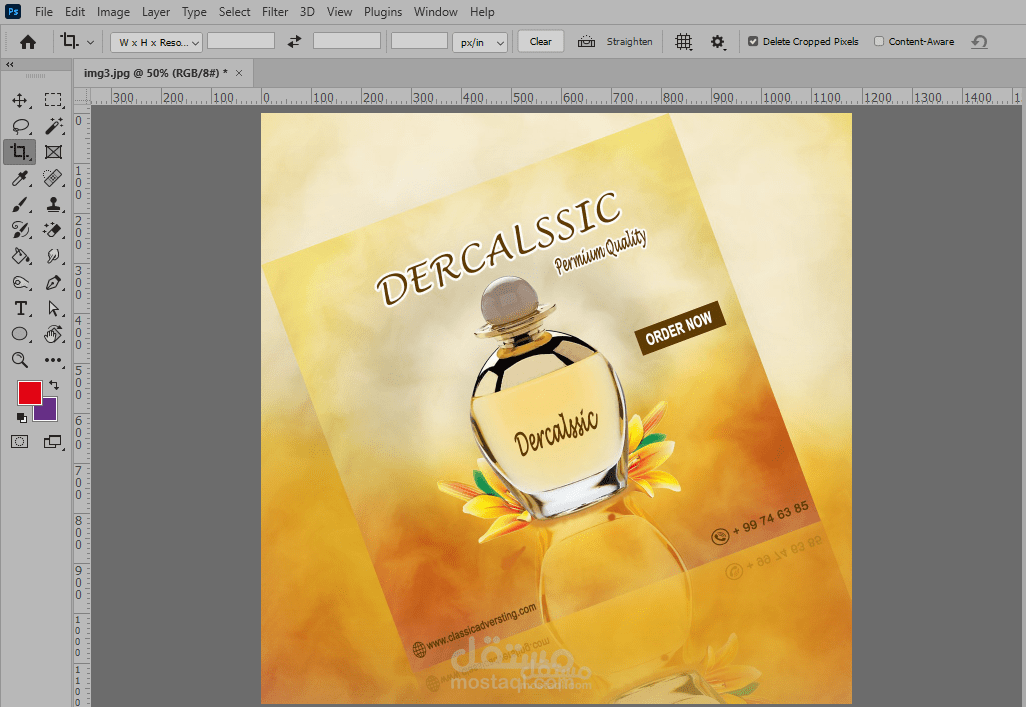Viewport: 1026px width, 707px height.
Task: Open additional crop settings gear
Action: [718, 42]
